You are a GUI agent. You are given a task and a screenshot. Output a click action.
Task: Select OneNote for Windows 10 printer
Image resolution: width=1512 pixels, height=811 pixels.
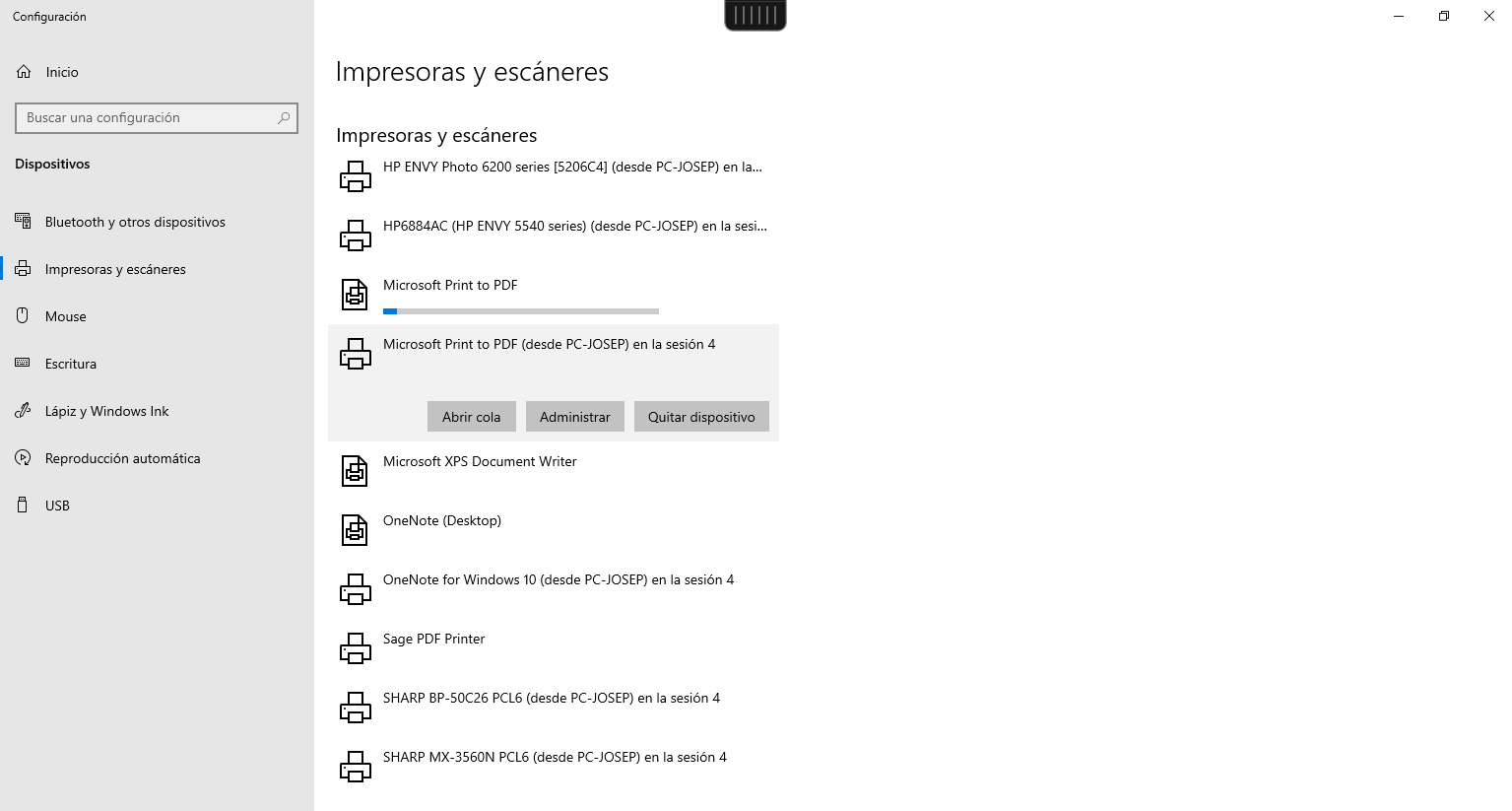click(554, 589)
